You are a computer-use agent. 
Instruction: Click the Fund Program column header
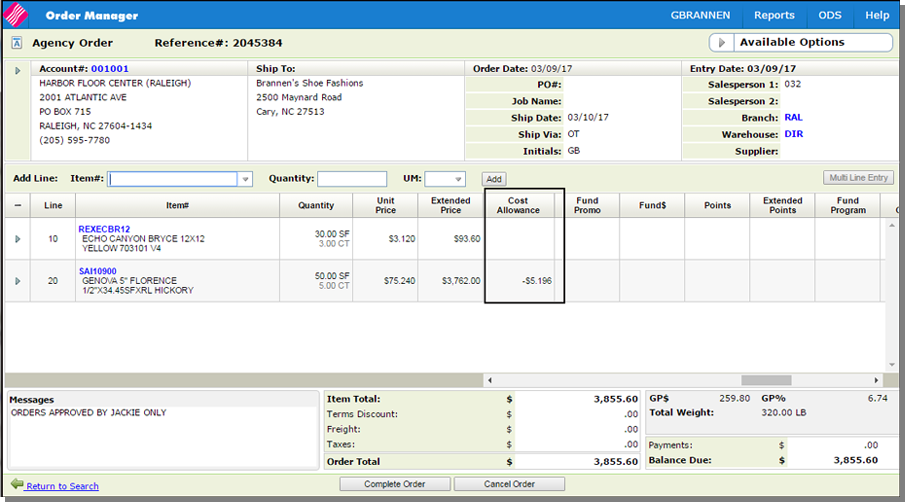pyautogui.click(x=848, y=205)
